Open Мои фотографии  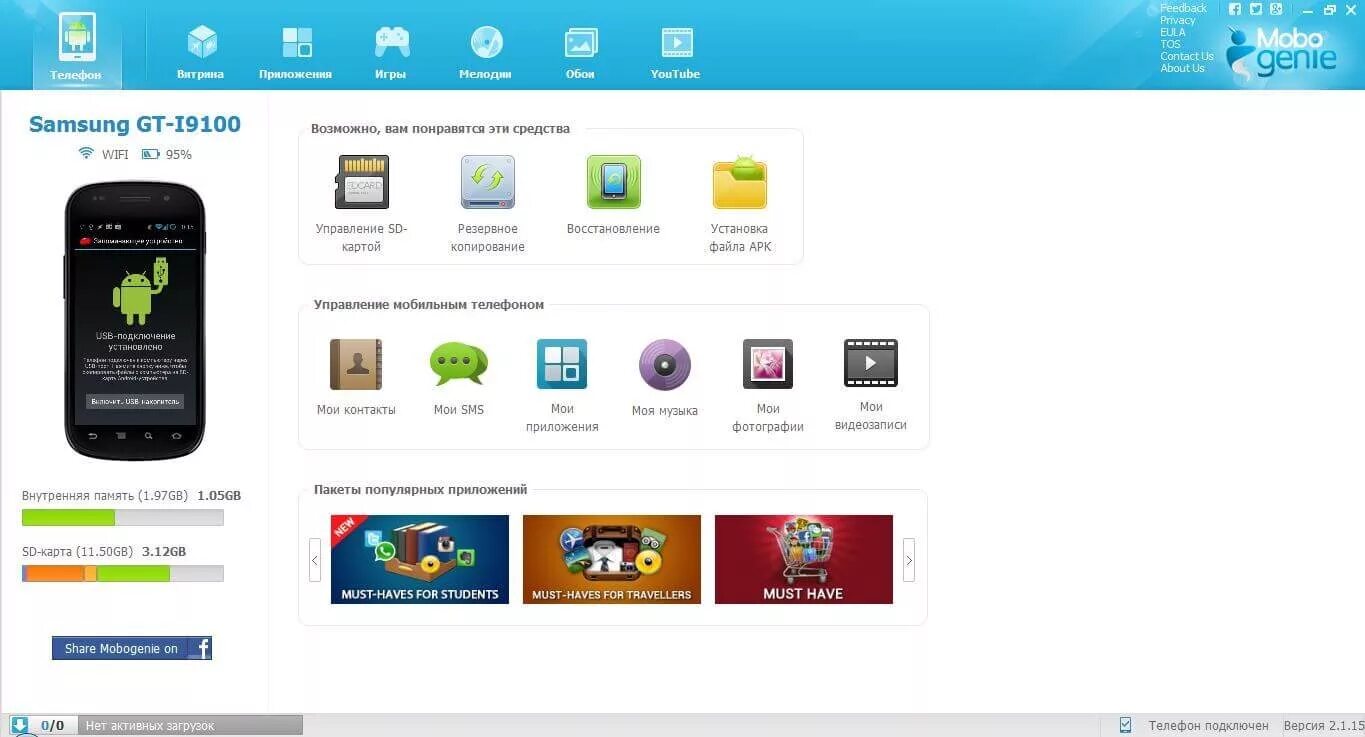768,386
